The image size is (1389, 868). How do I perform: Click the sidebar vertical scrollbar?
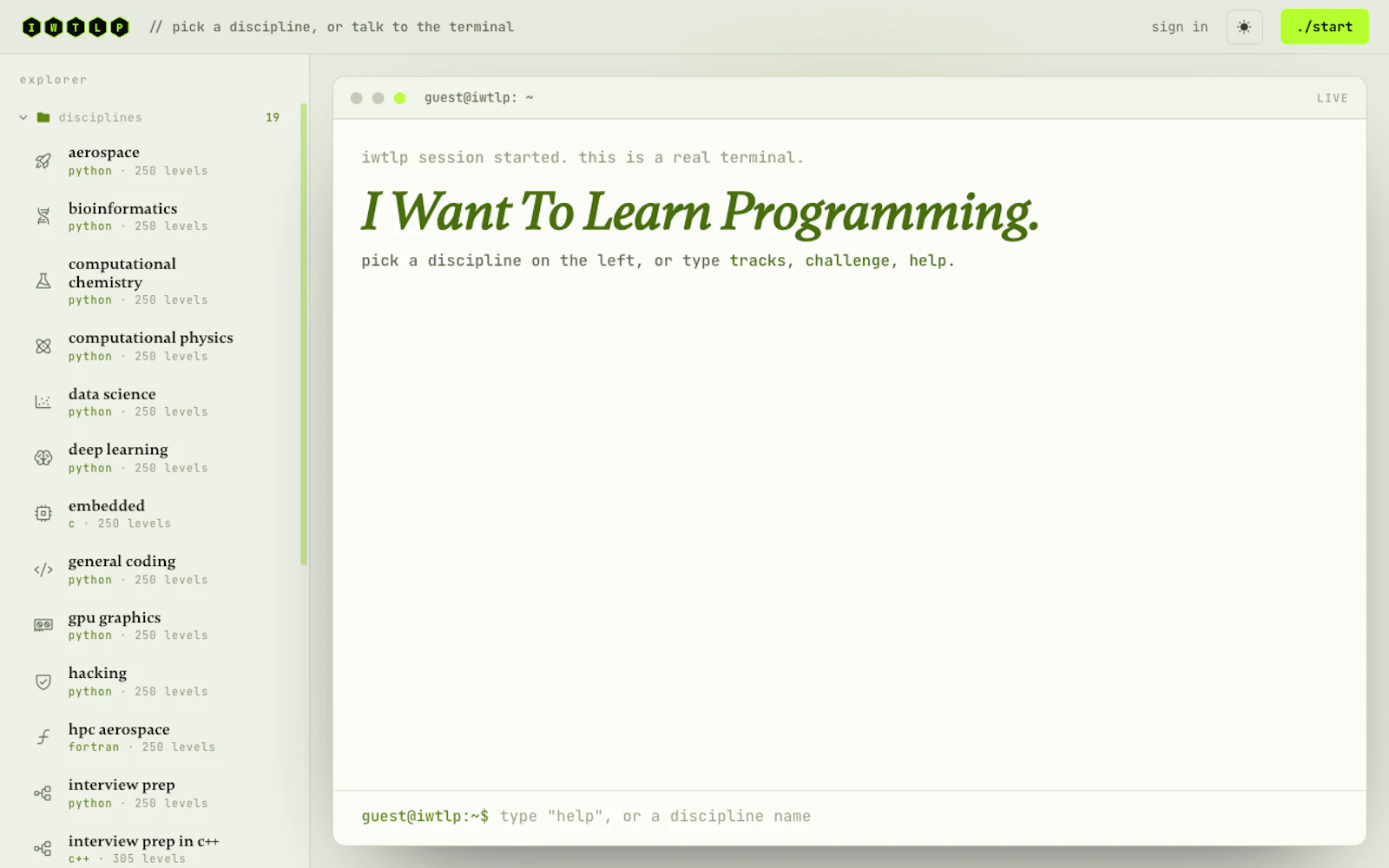[304, 334]
